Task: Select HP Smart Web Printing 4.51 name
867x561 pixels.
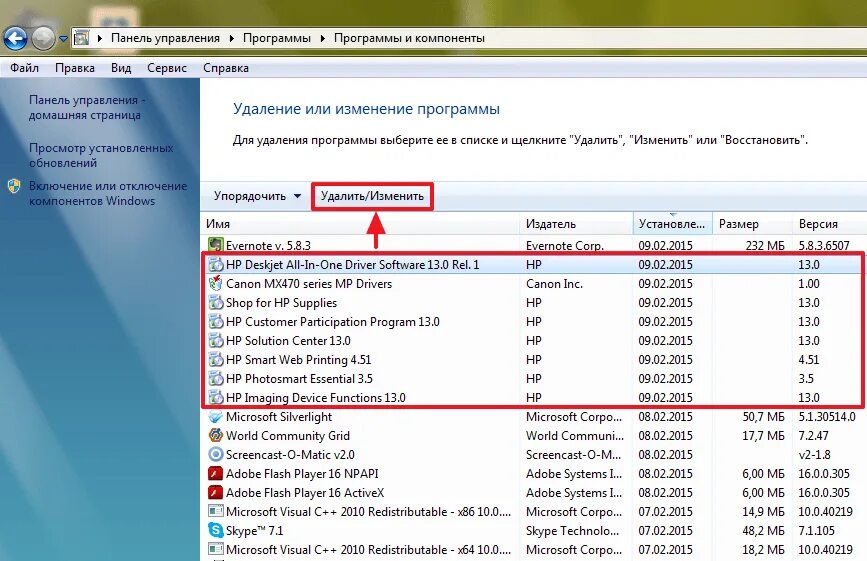Action: (299, 360)
